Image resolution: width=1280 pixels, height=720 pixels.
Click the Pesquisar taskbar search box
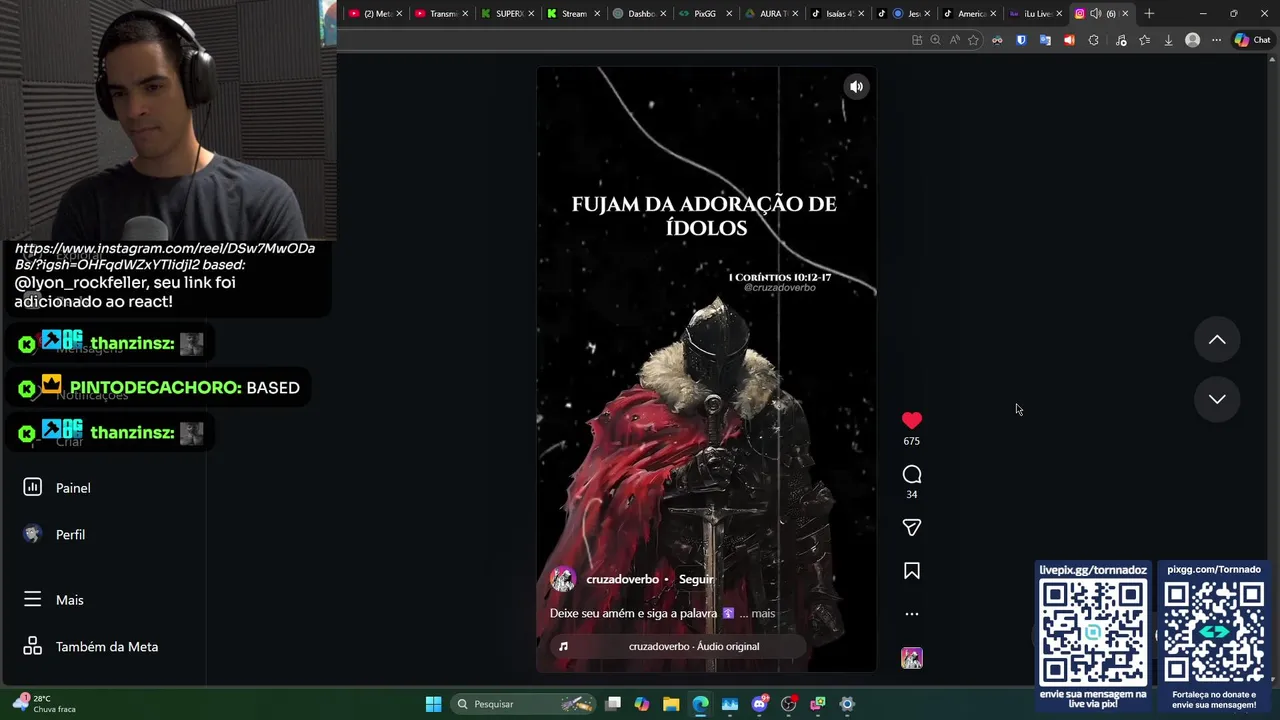[521, 704]
